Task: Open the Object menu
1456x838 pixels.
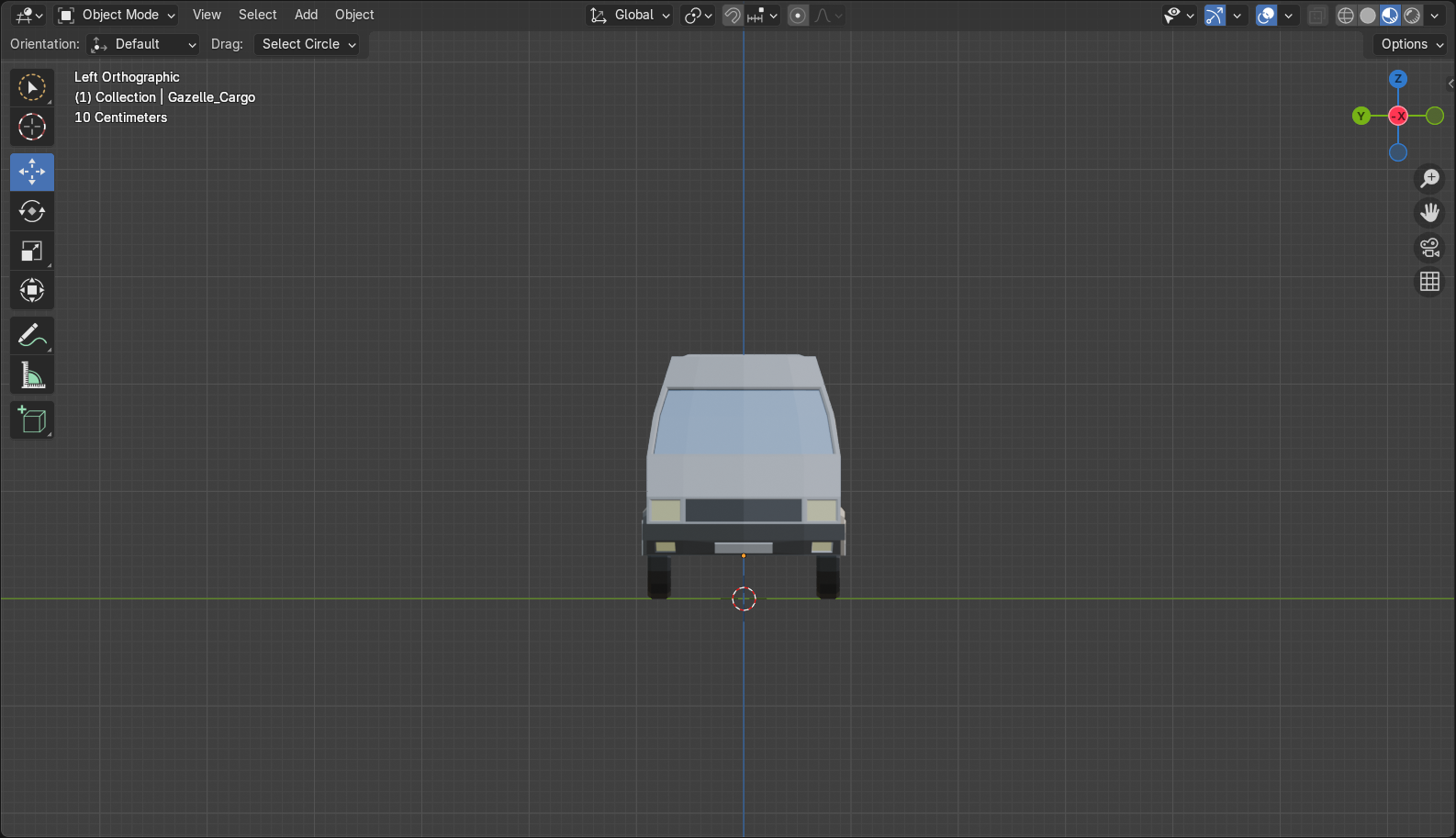Action: click(354, 15)
